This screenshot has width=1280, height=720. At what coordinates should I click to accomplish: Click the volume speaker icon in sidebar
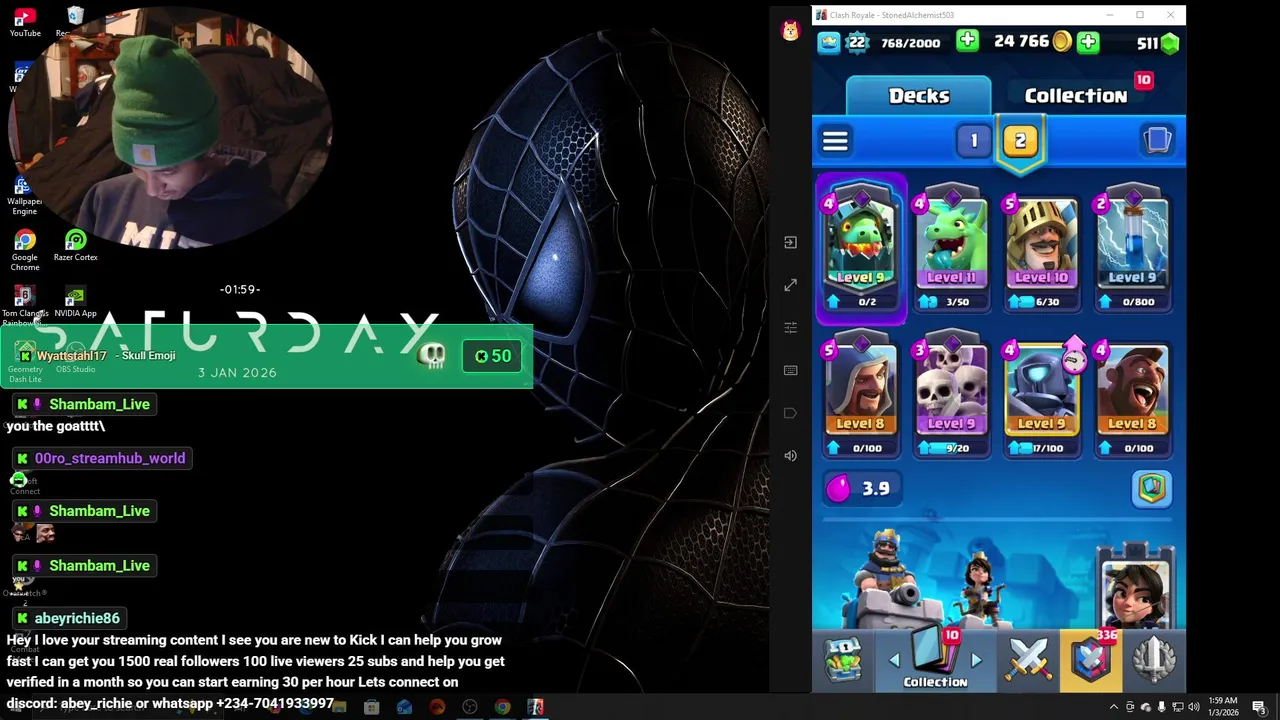[x=791, y=456]
